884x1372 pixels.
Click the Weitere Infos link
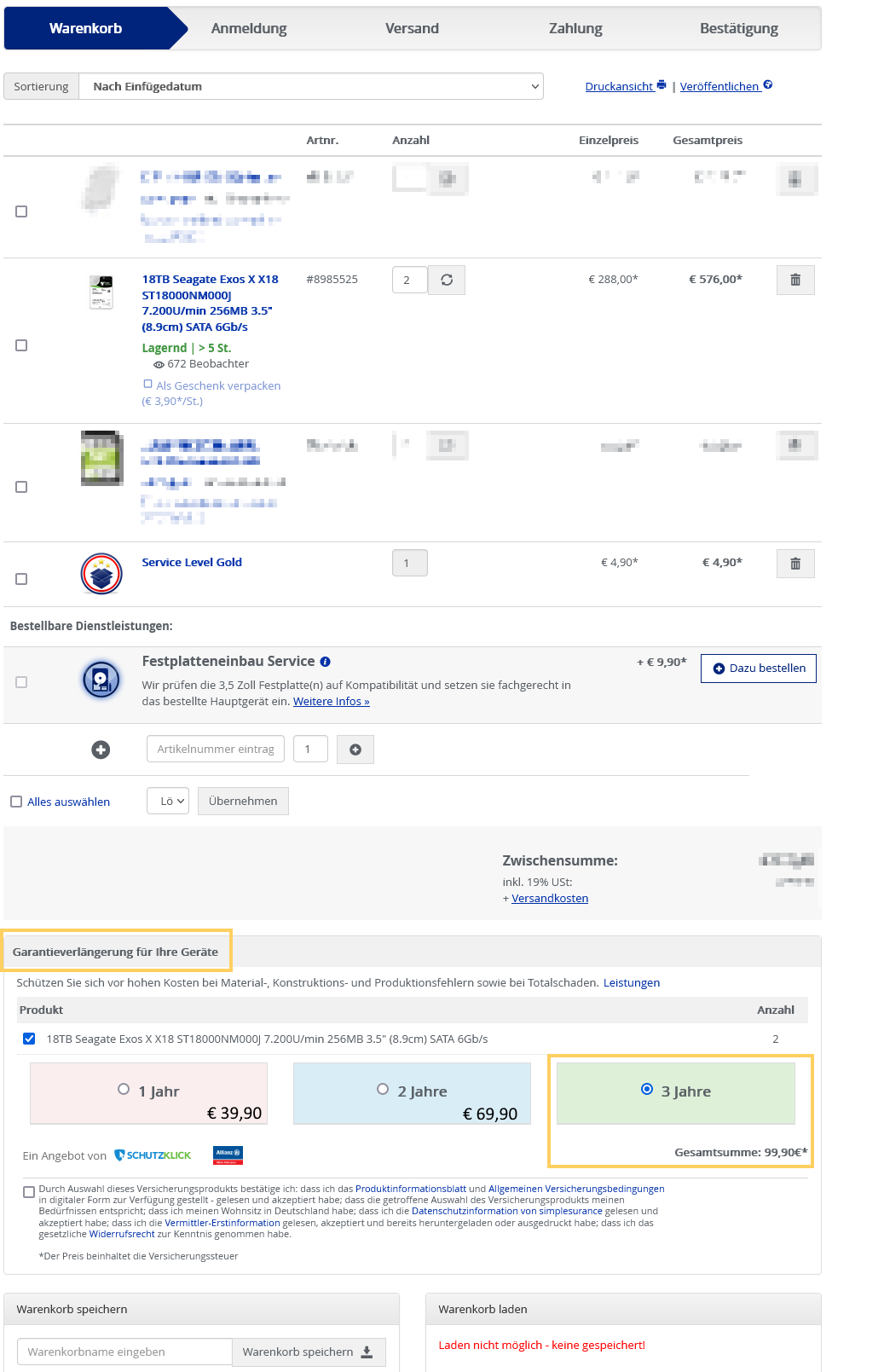[332, 702]
